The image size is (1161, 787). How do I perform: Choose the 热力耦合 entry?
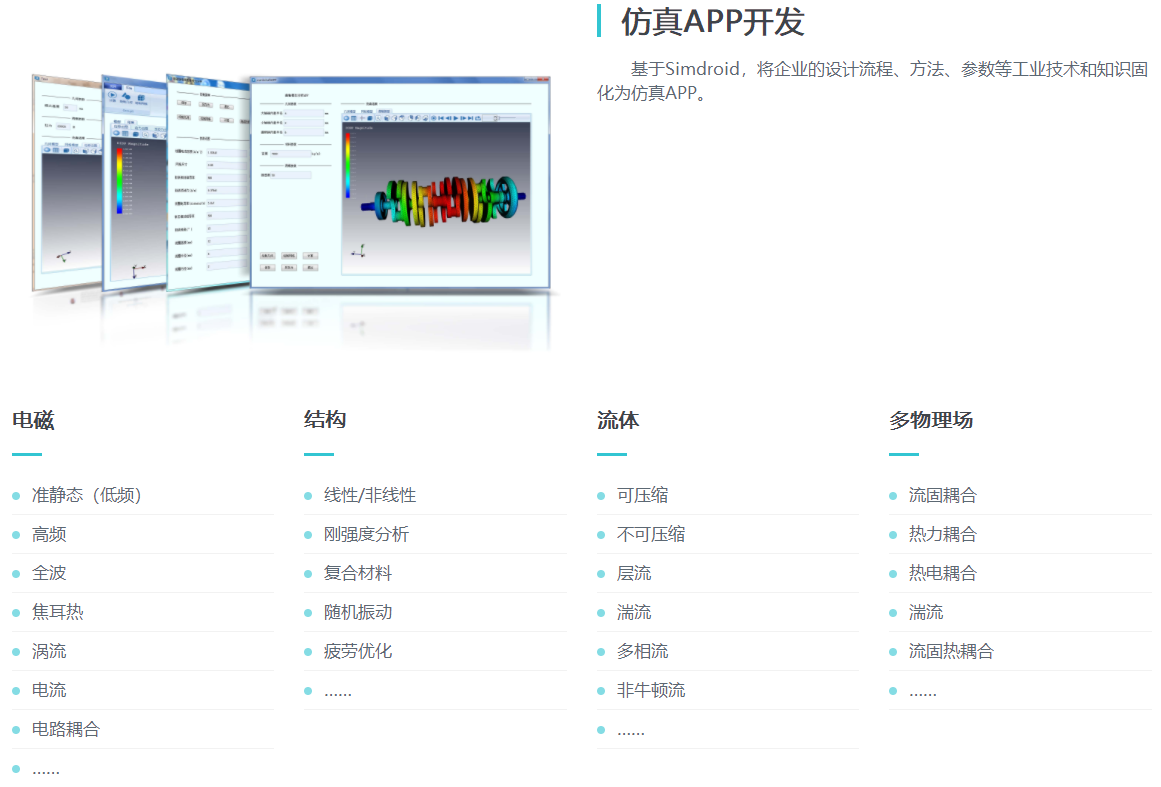click(943, 535)
